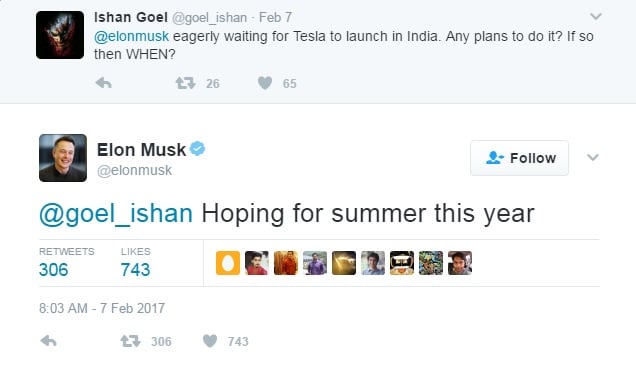Like Elon Musk's tweet with 743 likes
The height and width of the screenshot is (379, 636).
[210, 341]
